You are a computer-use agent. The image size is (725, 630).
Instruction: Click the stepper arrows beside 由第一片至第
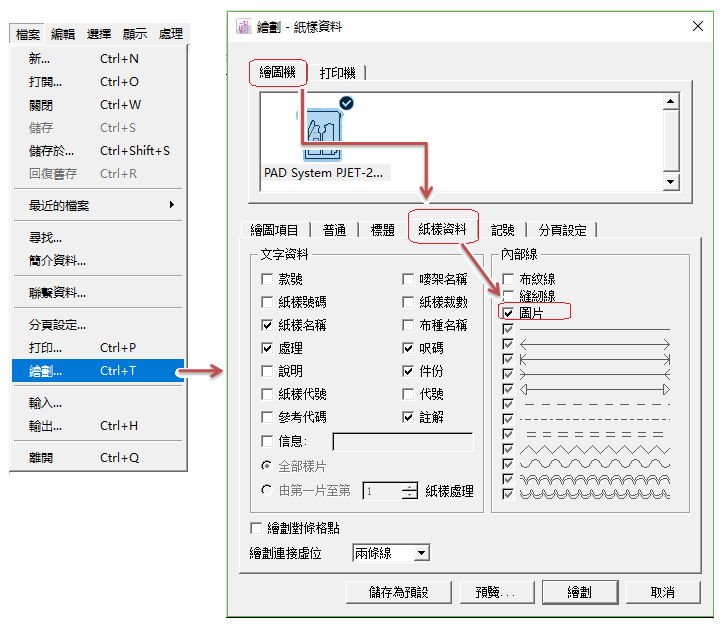click(x=409, y=491)
